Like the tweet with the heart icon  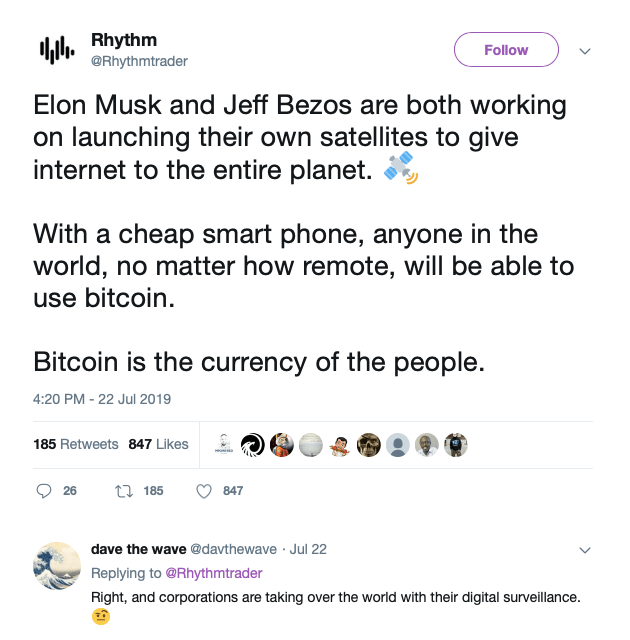pos(203,491)
